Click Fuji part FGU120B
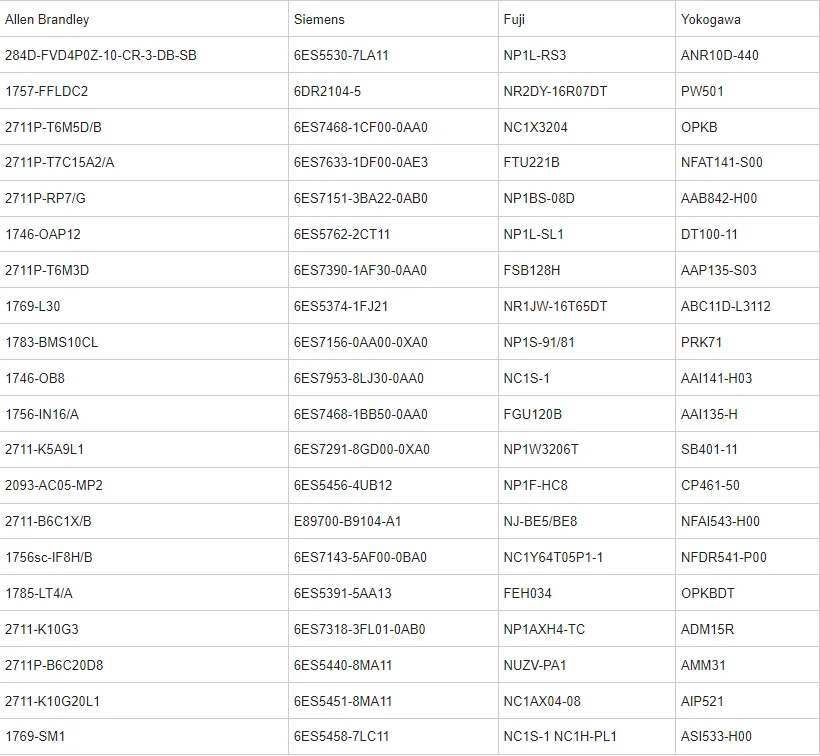The width and height of the screenshot is (820, 756). [x=533, y=414]
